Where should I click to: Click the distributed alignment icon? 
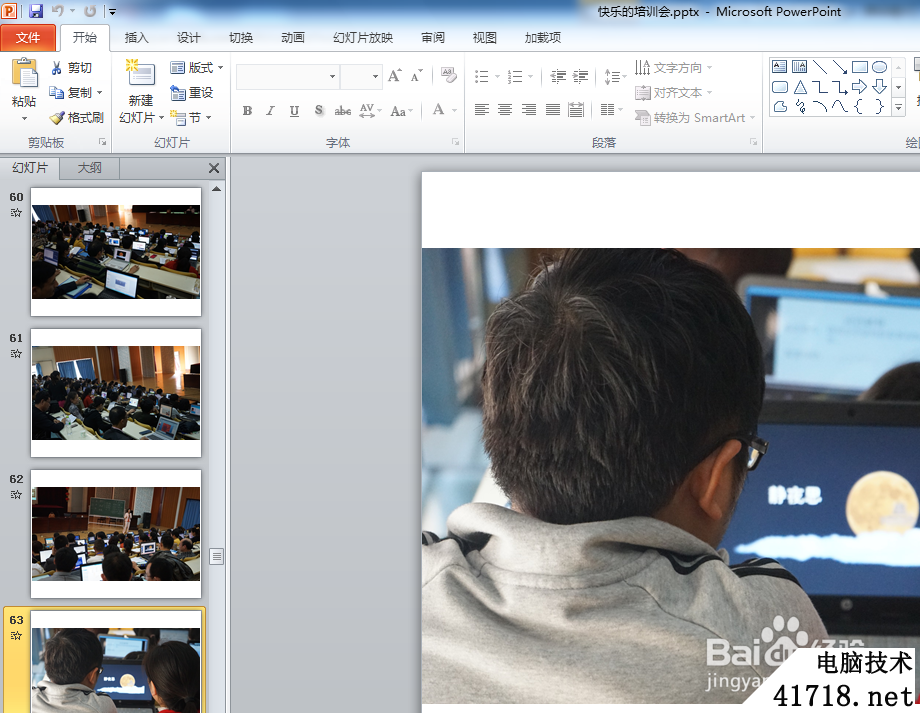pos(576,110)
